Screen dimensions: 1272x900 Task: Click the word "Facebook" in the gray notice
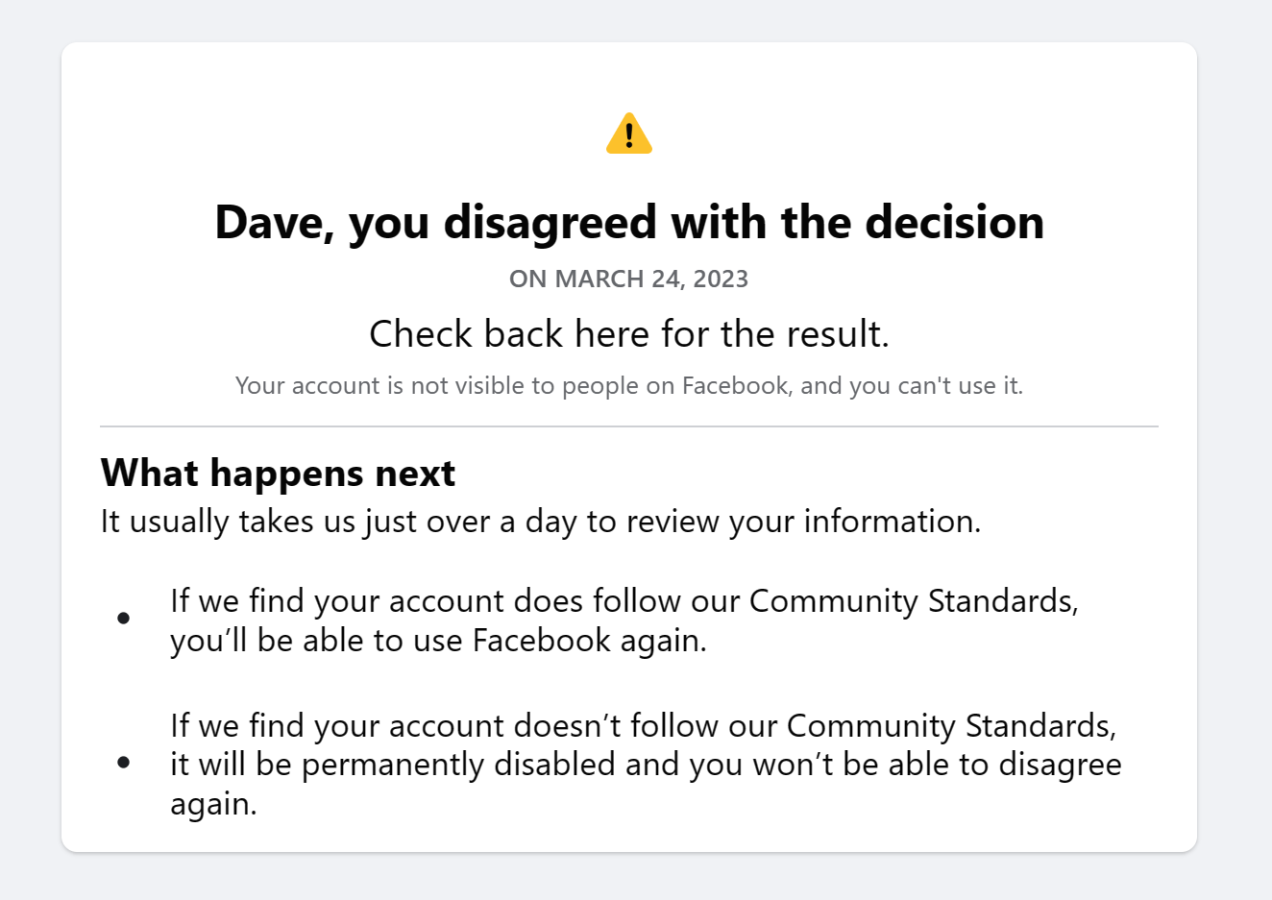click(x=735, y=385)
